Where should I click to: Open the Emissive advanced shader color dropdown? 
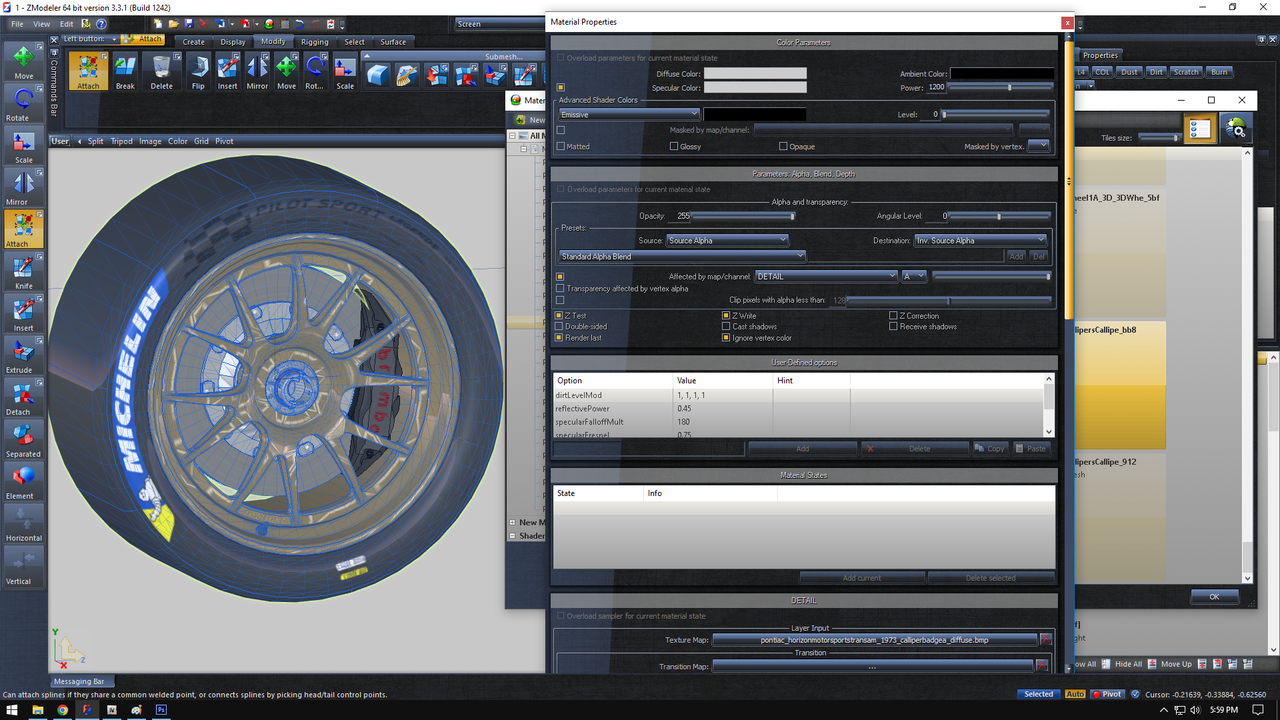point(629,114)
